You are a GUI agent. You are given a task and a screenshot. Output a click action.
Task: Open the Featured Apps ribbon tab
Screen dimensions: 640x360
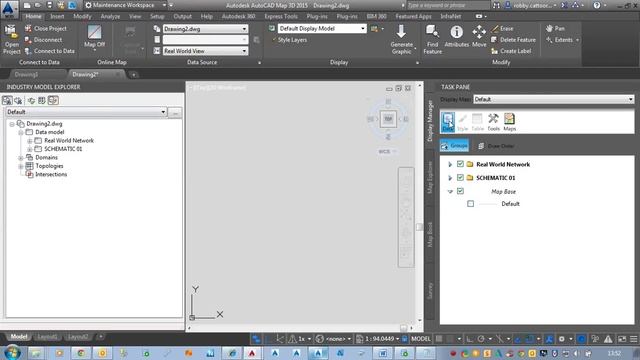point(413,16)
